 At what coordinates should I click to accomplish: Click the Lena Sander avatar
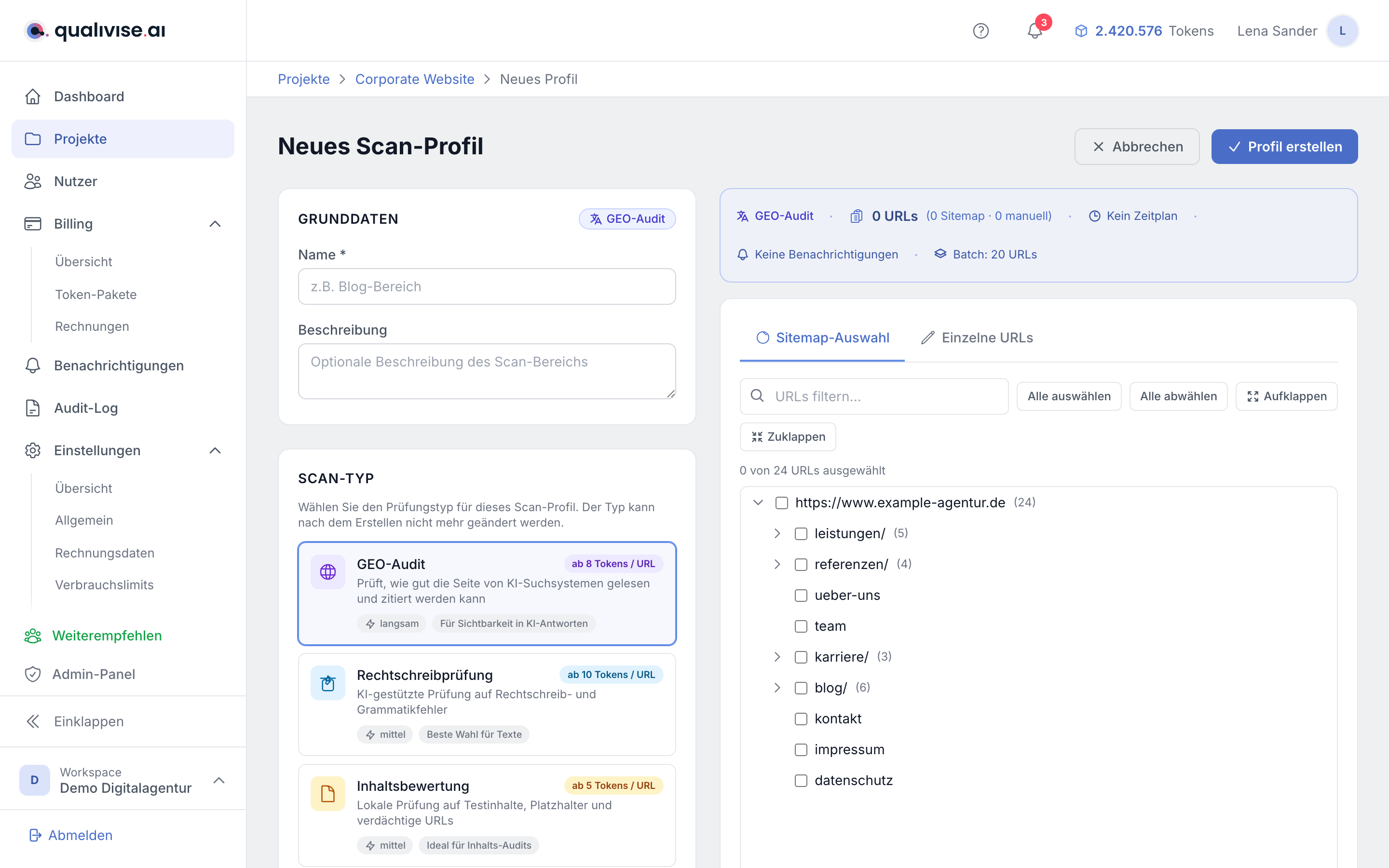(1342, 31)
